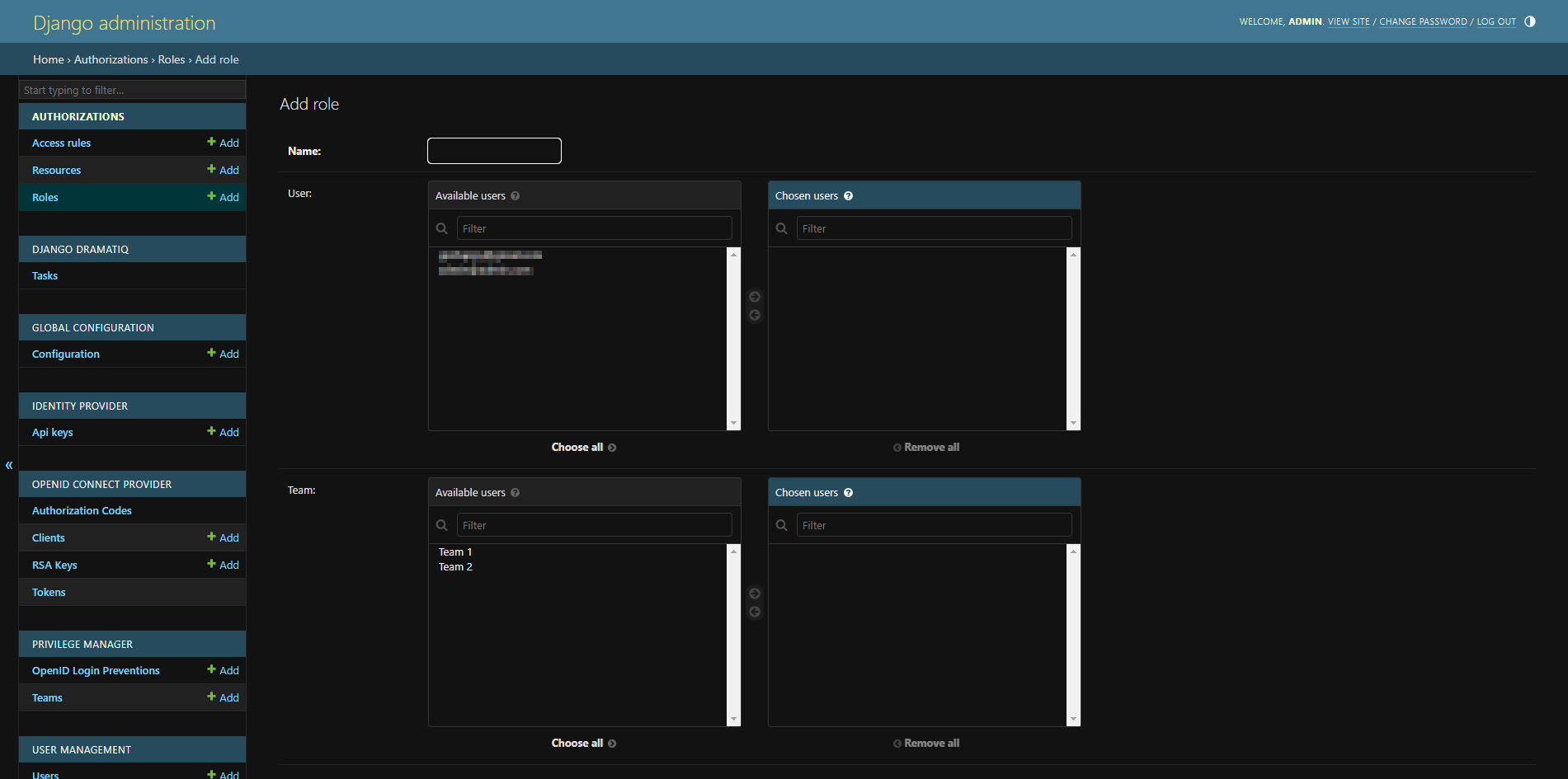Click the choose arrow between User lists
The height and width of the screenshot is (779, 1568).
click(755, 297)
